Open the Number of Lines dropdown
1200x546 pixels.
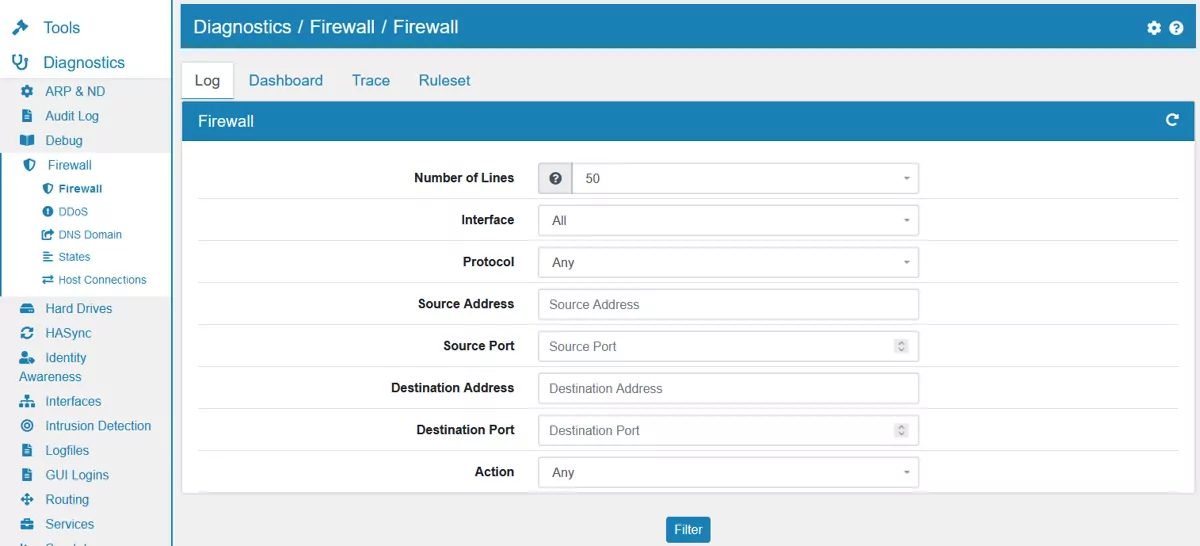click(745, 178)
